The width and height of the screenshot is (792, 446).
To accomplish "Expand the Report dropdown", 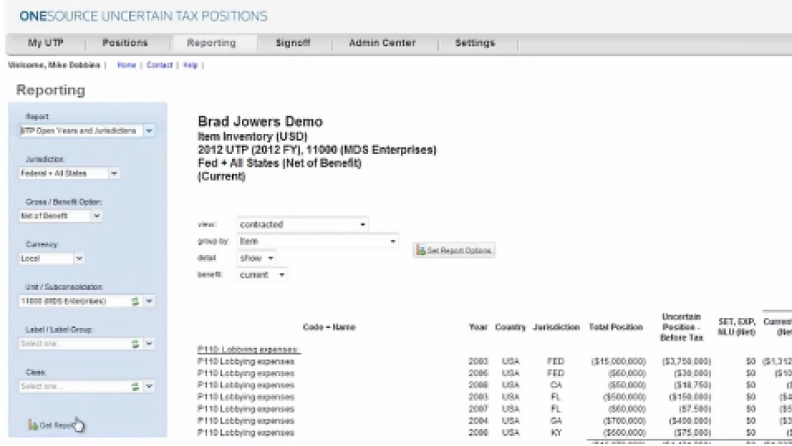I will click(149, 131).
